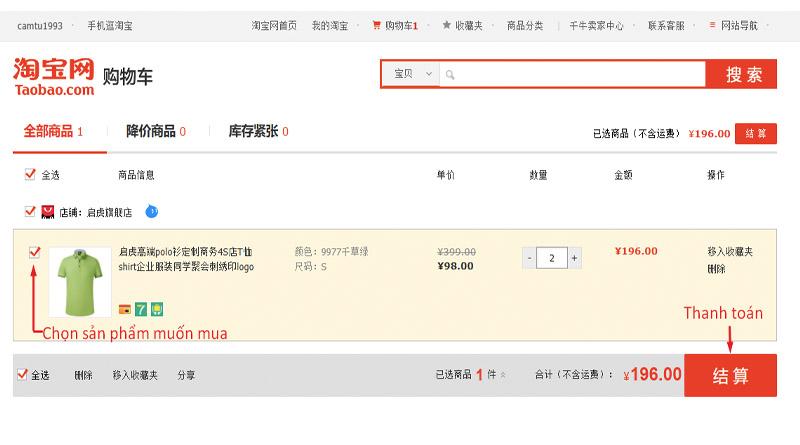Click the magnifier icon in search box
This screenshot has width=800, height=445.
pos(450,75)
